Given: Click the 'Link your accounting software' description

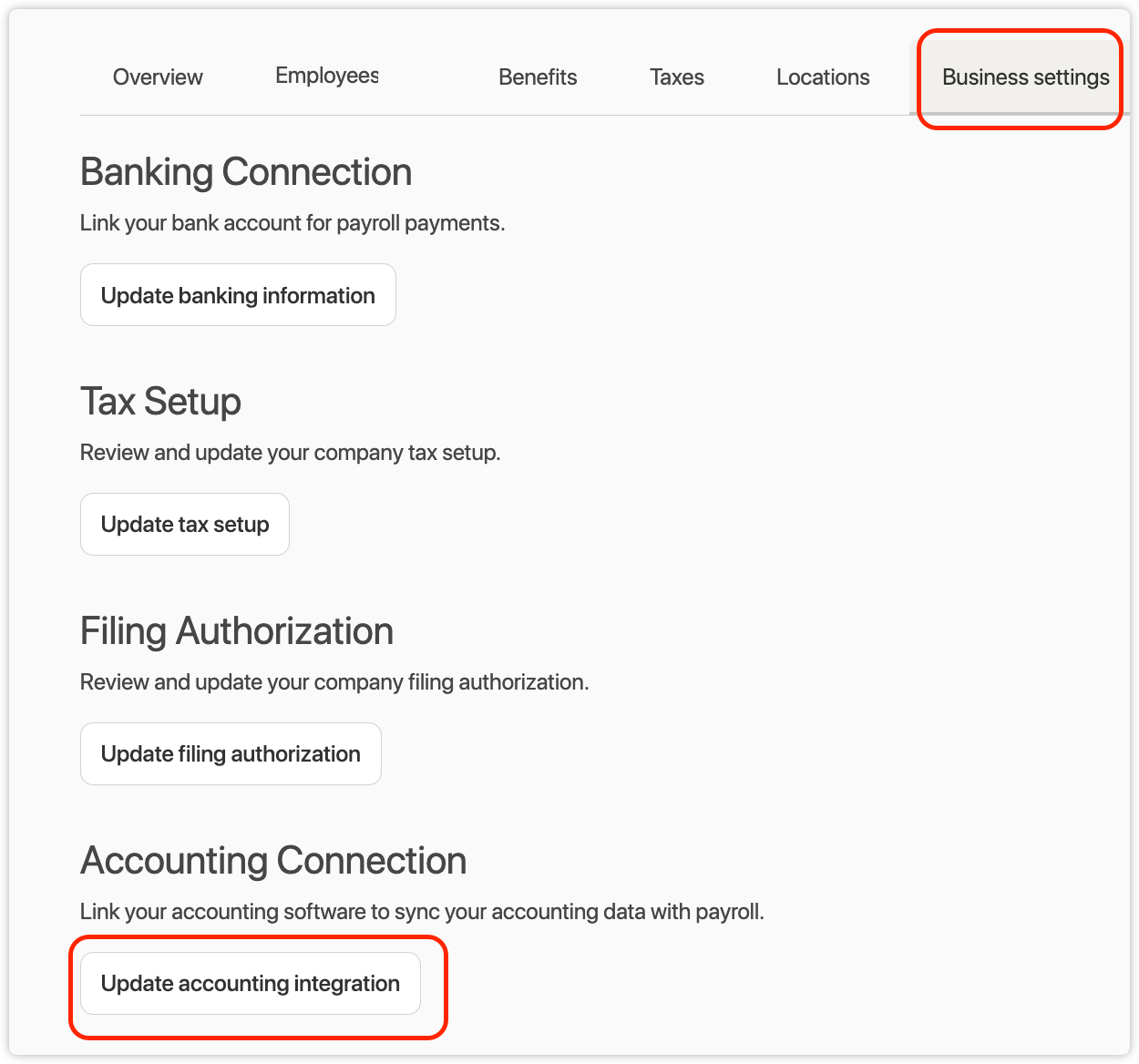Looking at the screenshot, I should [421, 912].
